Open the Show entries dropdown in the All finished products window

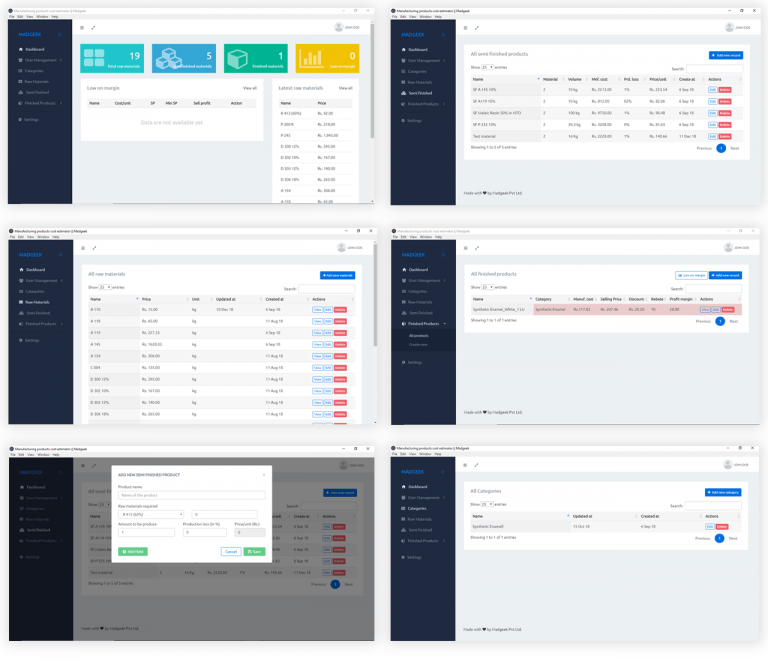[489, 287]
